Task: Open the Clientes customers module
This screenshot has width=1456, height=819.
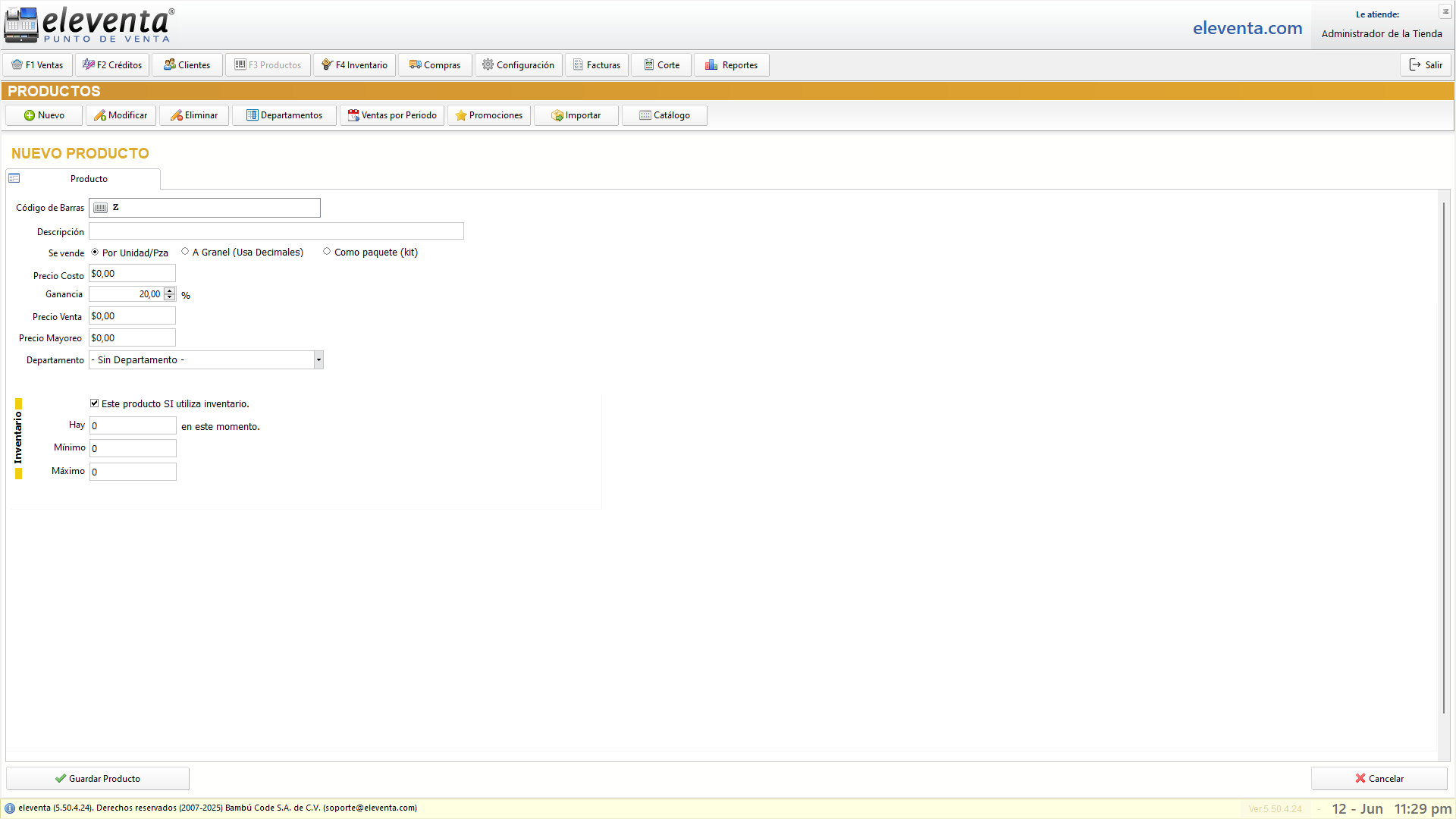Action: pyautogui.click(x=187, y=65)
